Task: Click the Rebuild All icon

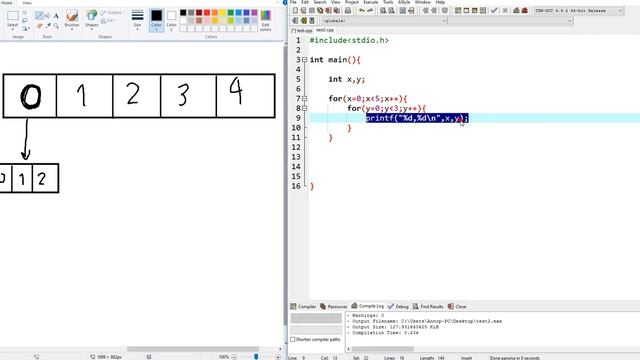Action: coord(483,11)
